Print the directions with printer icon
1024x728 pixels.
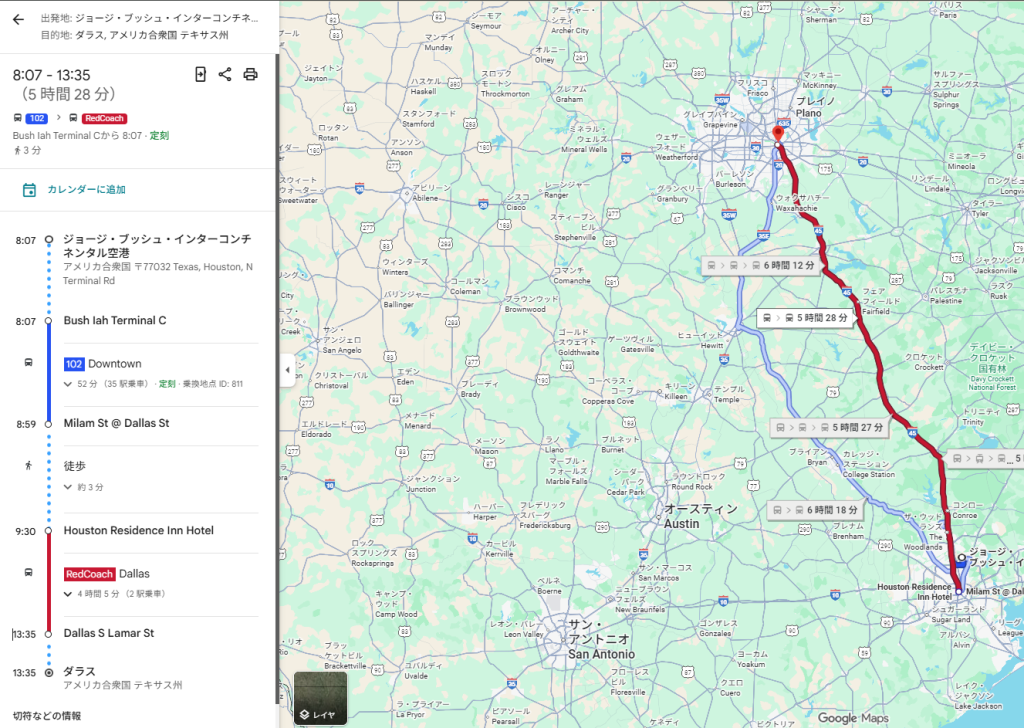pyautogui.click(x=250, y=74)
